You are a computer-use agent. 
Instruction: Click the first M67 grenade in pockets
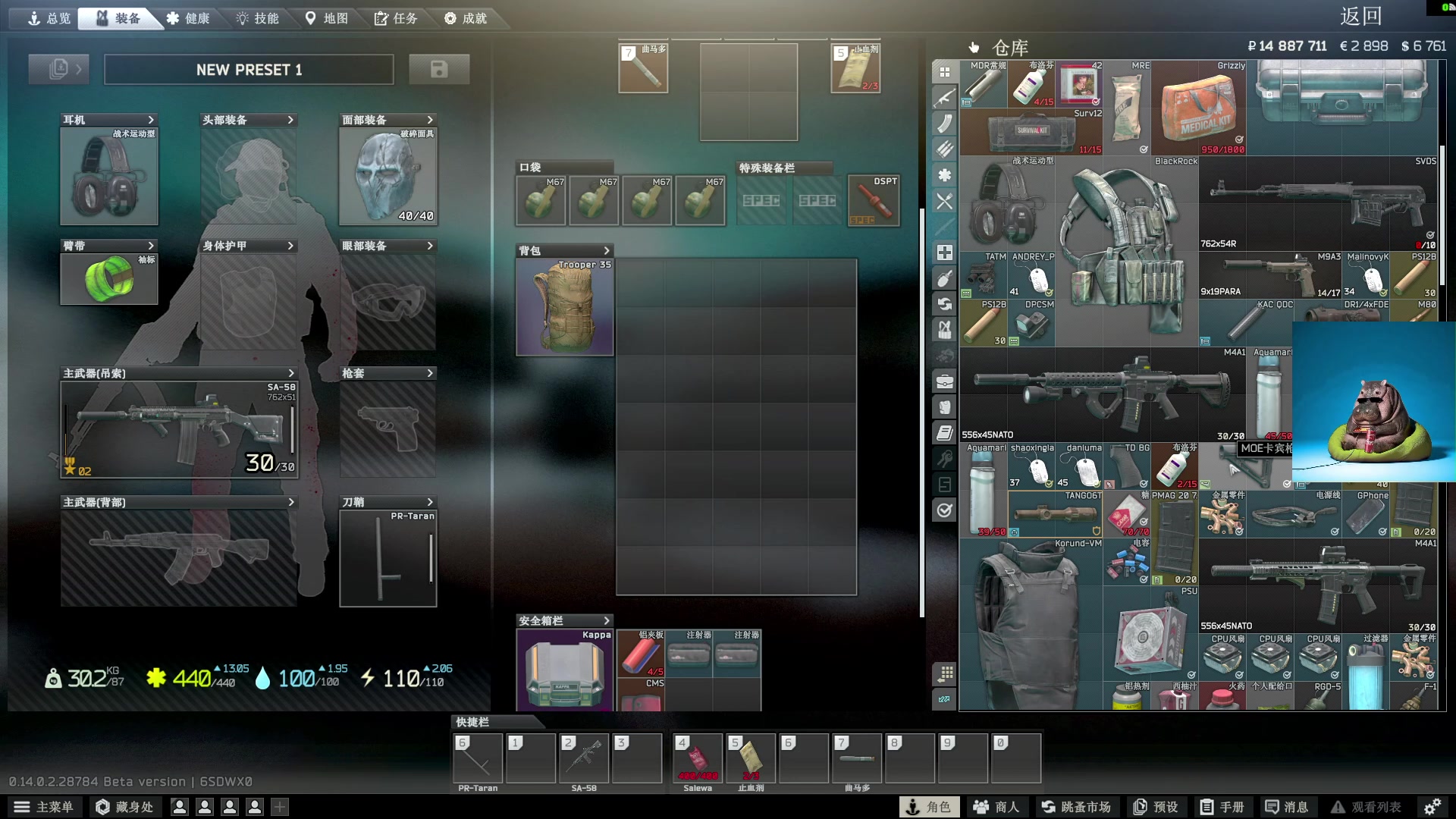click(x=541, y=201)
